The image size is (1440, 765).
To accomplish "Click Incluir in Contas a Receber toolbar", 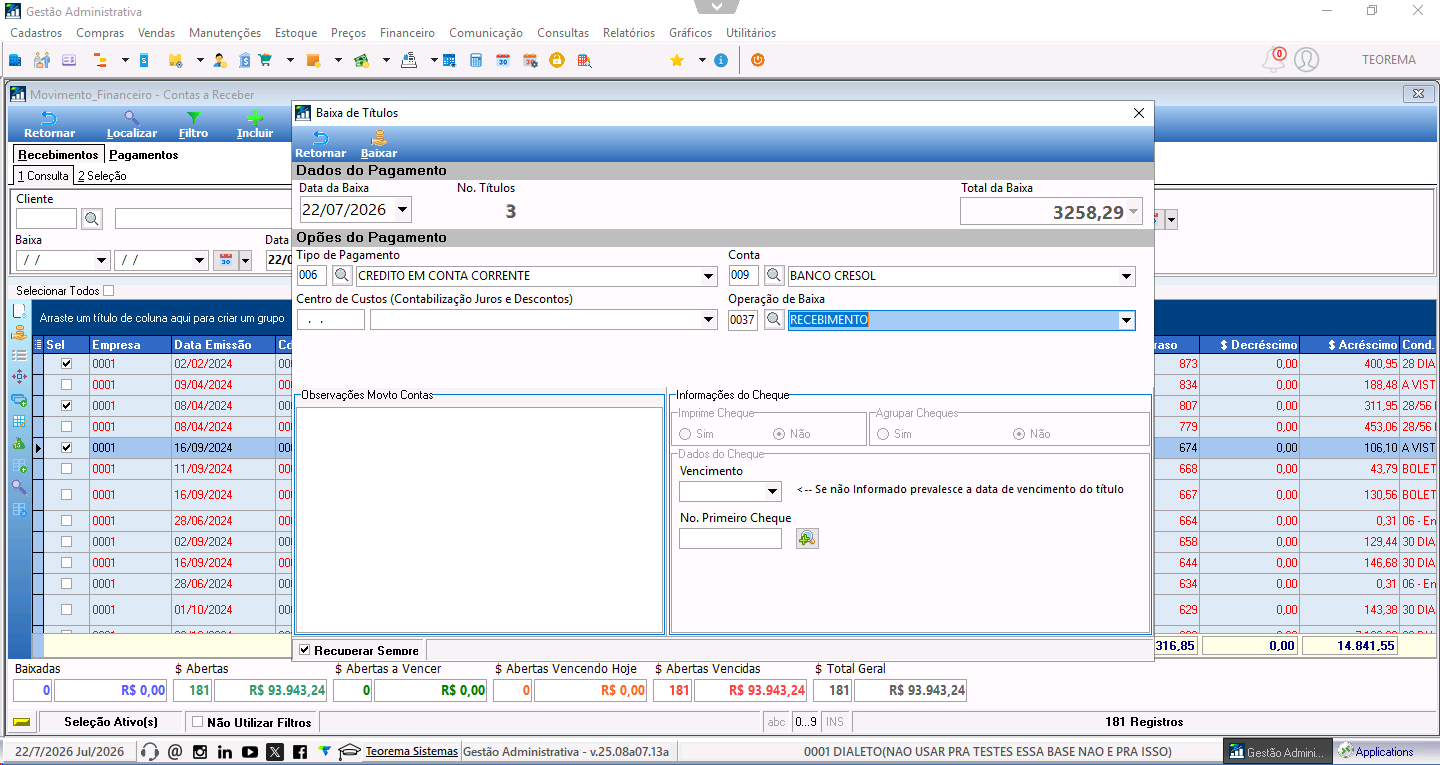I will click(x=255, y=124).
